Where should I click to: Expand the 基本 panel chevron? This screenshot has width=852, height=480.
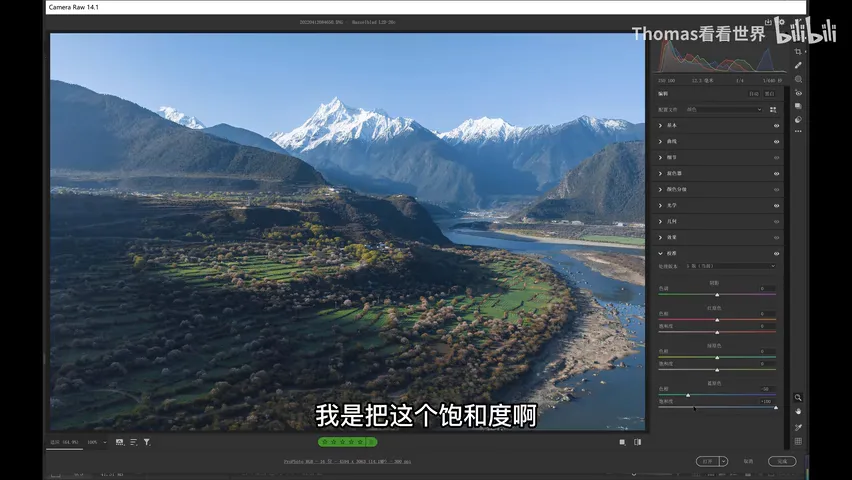click(660, 126)
